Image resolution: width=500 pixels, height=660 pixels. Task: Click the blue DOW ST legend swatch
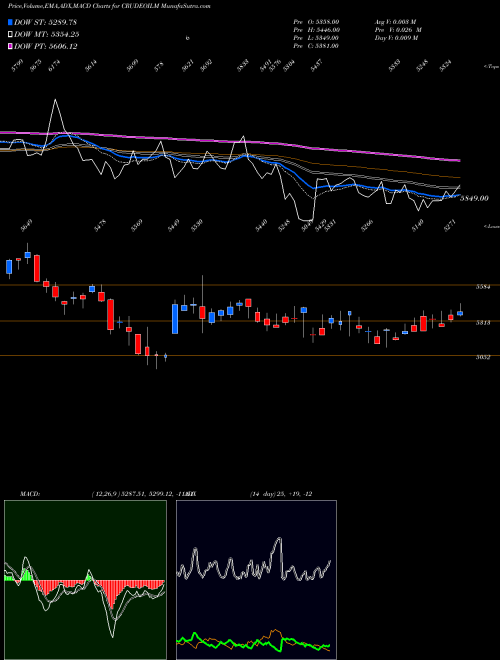(x=10, y=22)
